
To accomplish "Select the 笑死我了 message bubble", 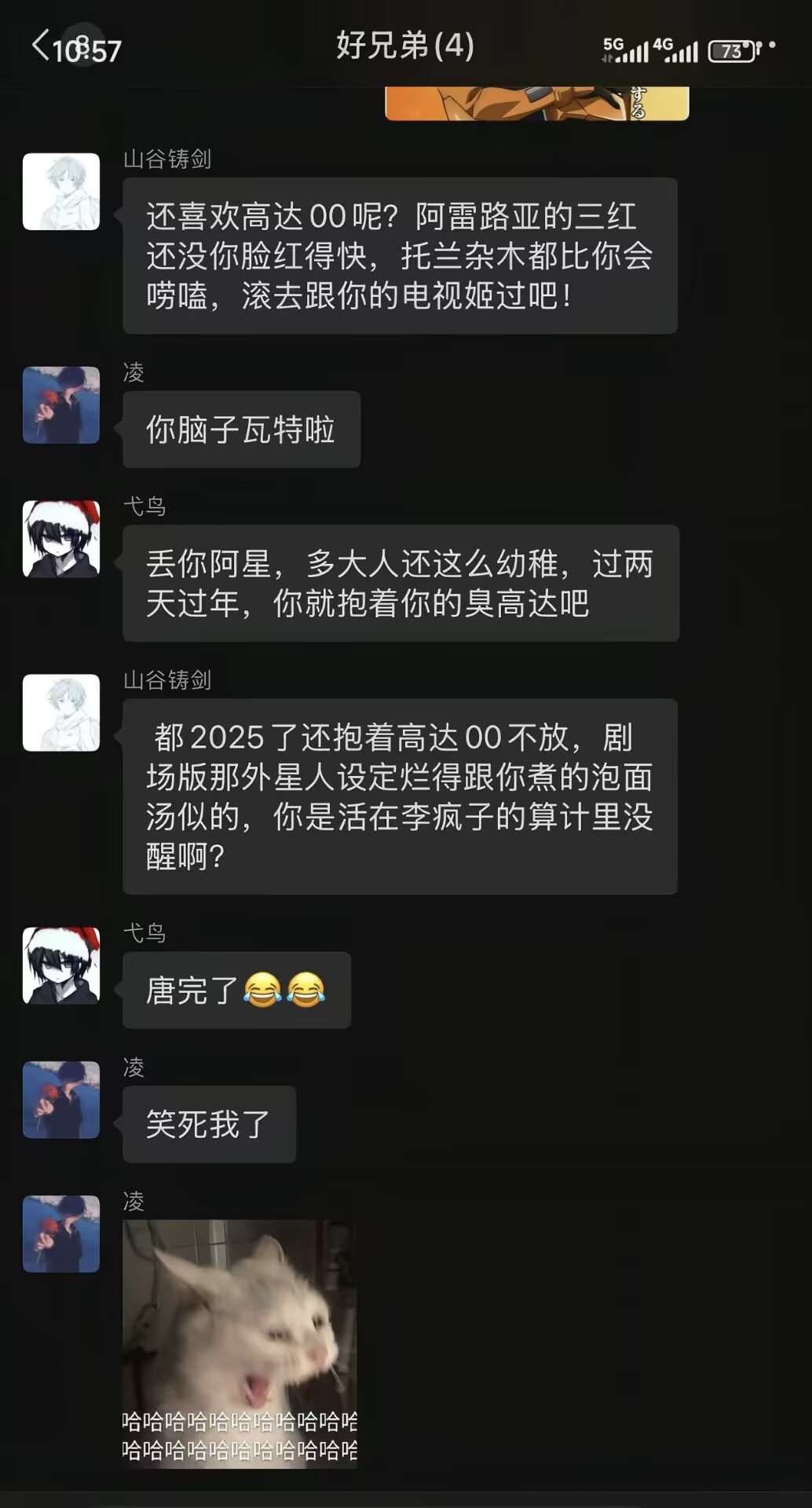I will [209, 1124].
